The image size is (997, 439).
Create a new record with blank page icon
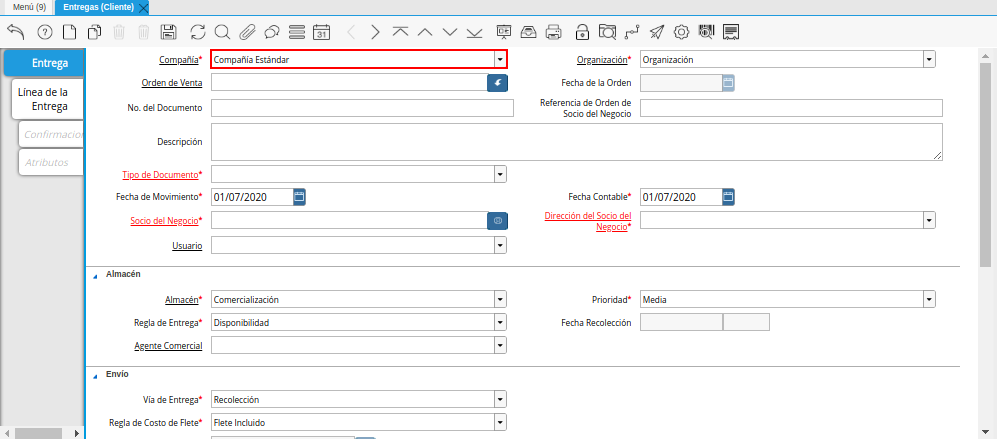click(x=69, y=32)
